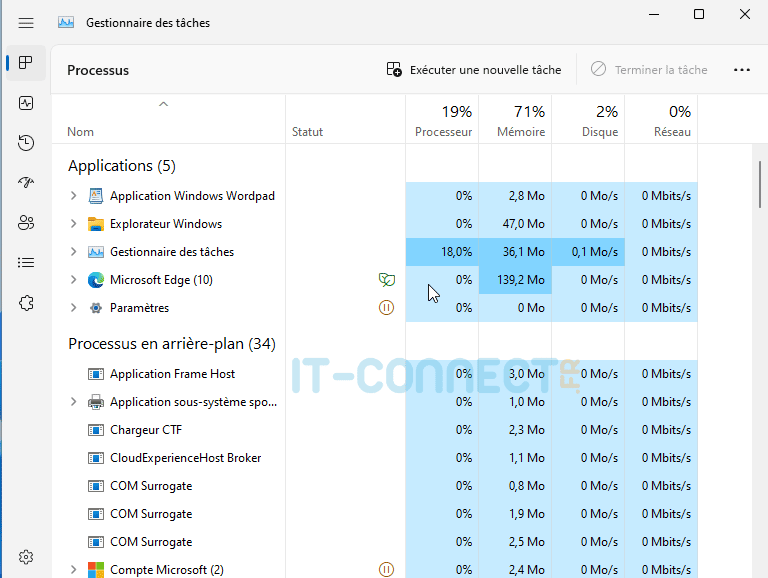768x578 pixels.
Task: Click the Applications (5) group header
Action: pos(122,166)
